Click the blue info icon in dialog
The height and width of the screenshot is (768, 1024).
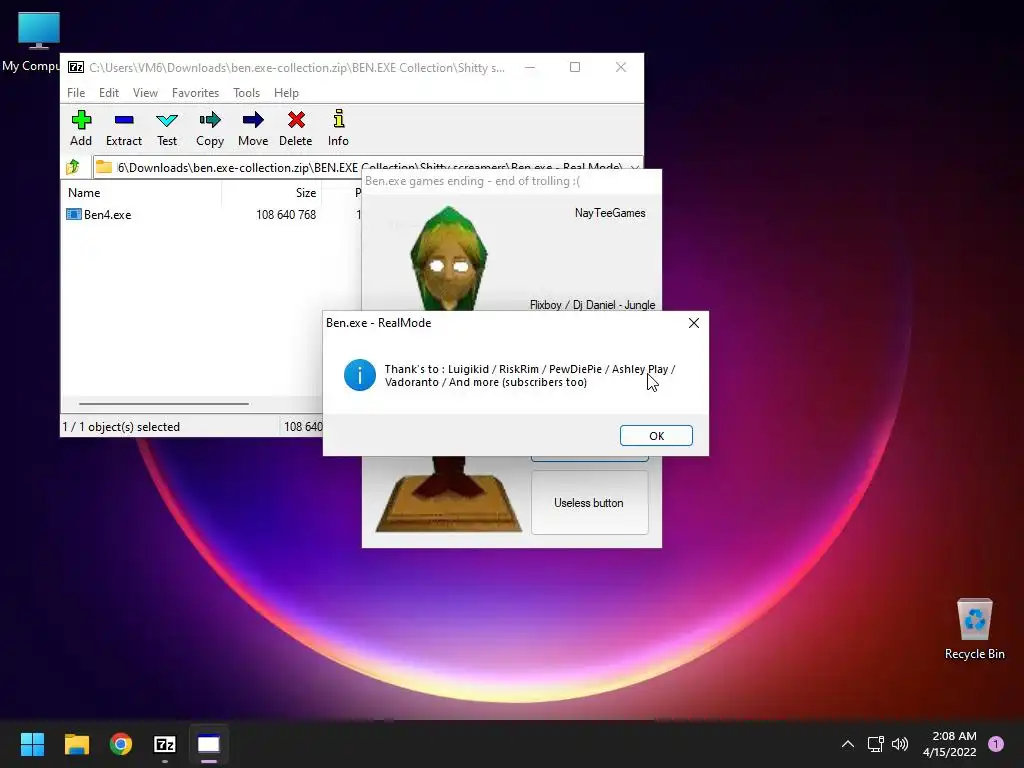tap(360, 375)
